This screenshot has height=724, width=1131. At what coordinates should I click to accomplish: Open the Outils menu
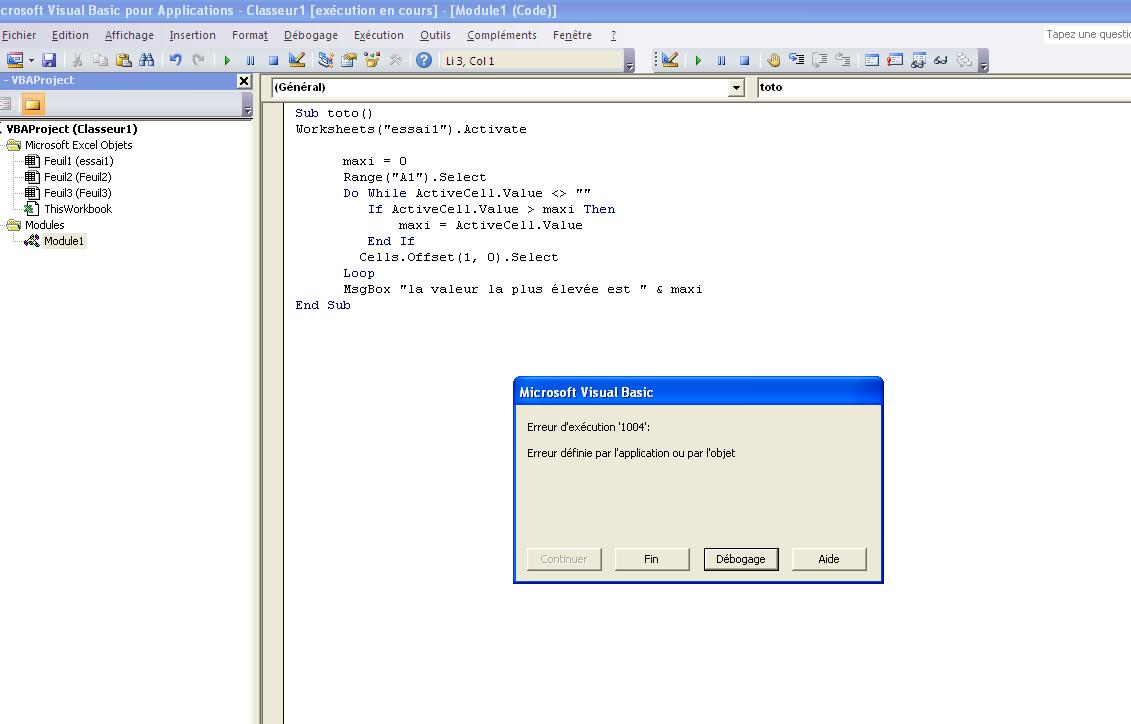click(x=435, y=35)
